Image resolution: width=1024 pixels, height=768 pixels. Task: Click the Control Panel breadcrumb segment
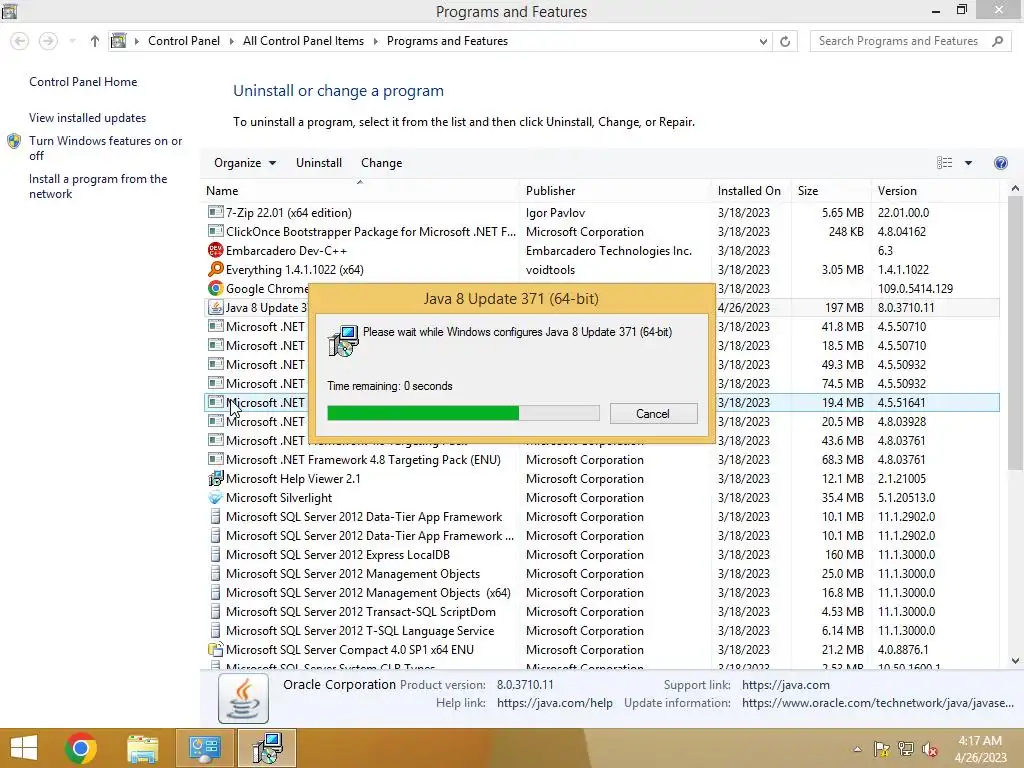pos(184,41)
